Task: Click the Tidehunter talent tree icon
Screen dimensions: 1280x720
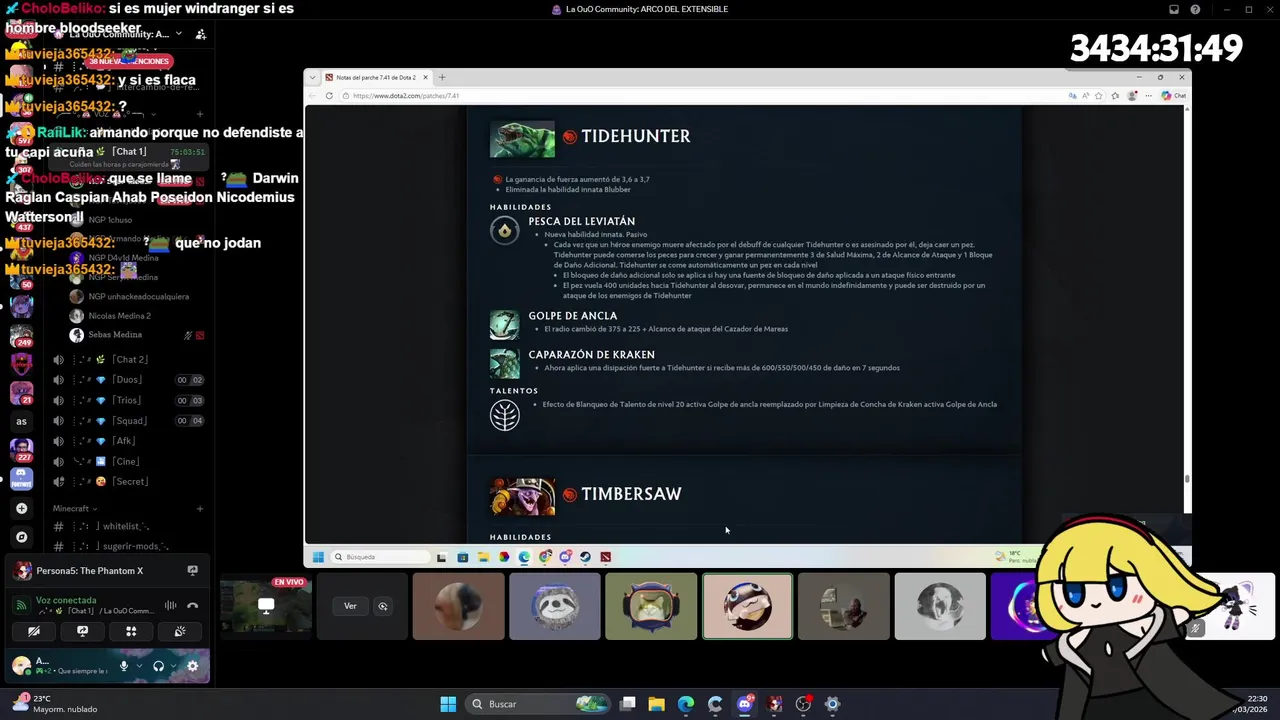Action: point(504,415)
